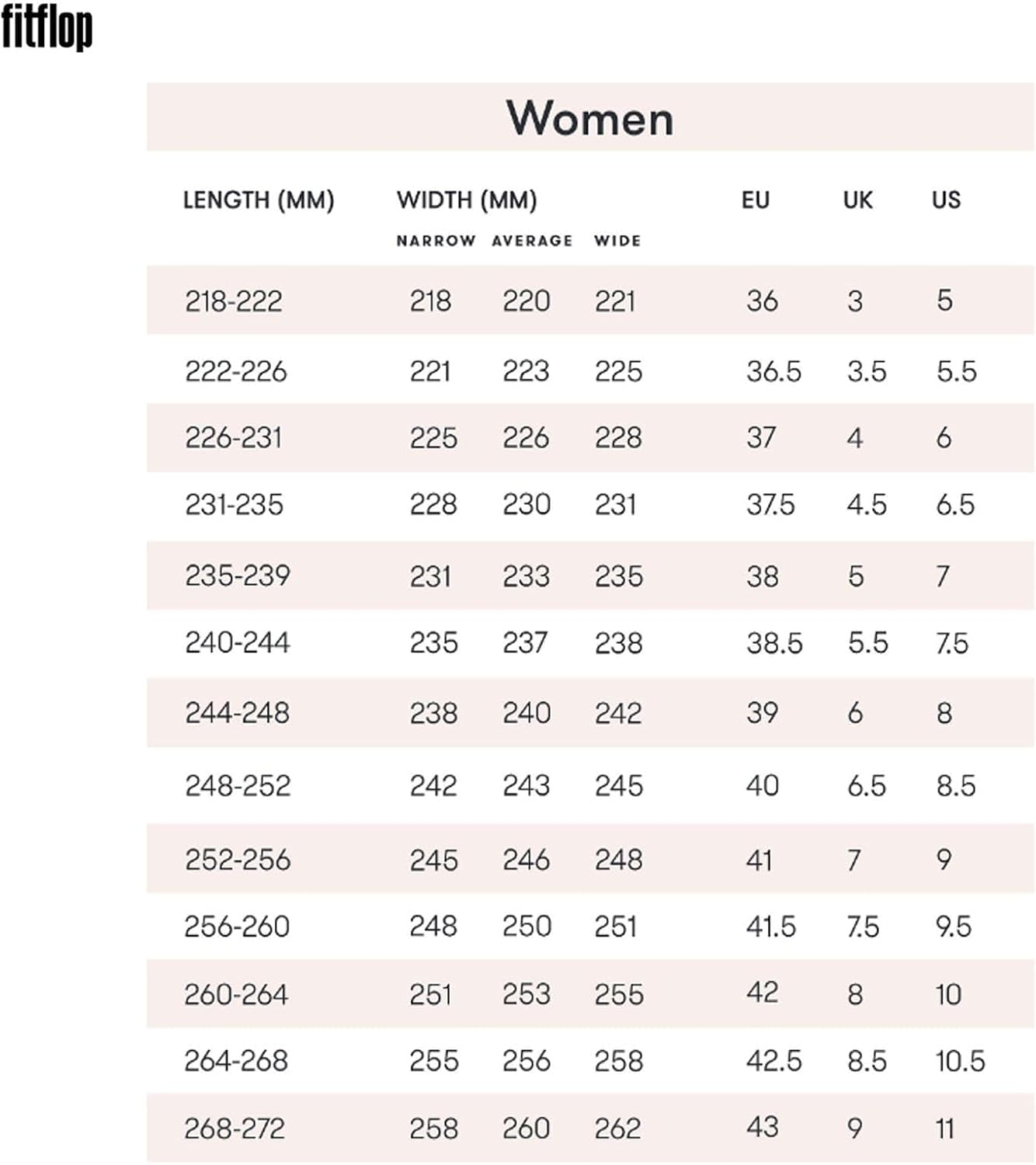This screenshot has height=1165, width=1036.
Task: Select the 252-256 length range cell
Action: point(238,860)
